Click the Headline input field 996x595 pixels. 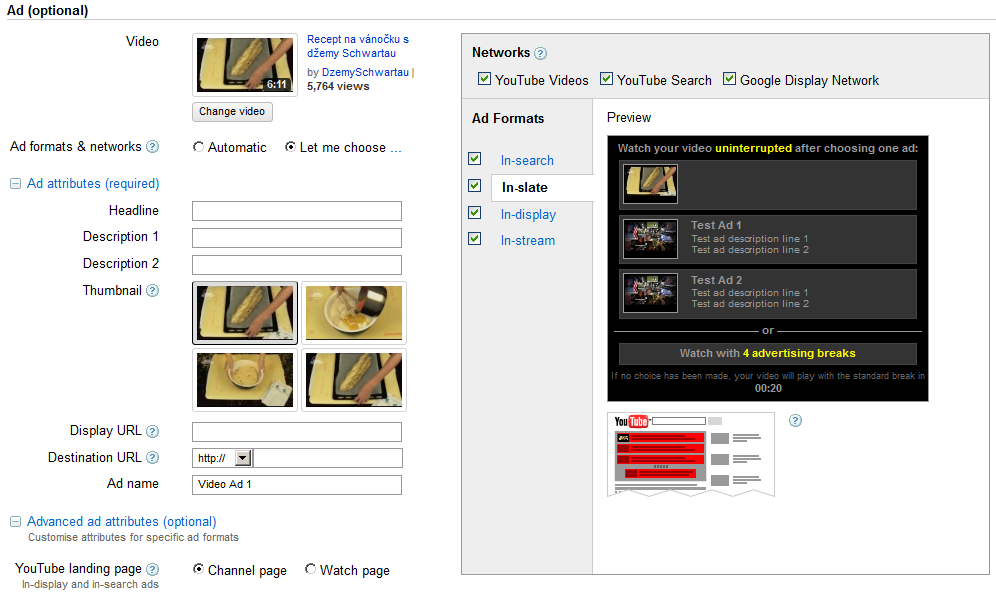(296, 211)
